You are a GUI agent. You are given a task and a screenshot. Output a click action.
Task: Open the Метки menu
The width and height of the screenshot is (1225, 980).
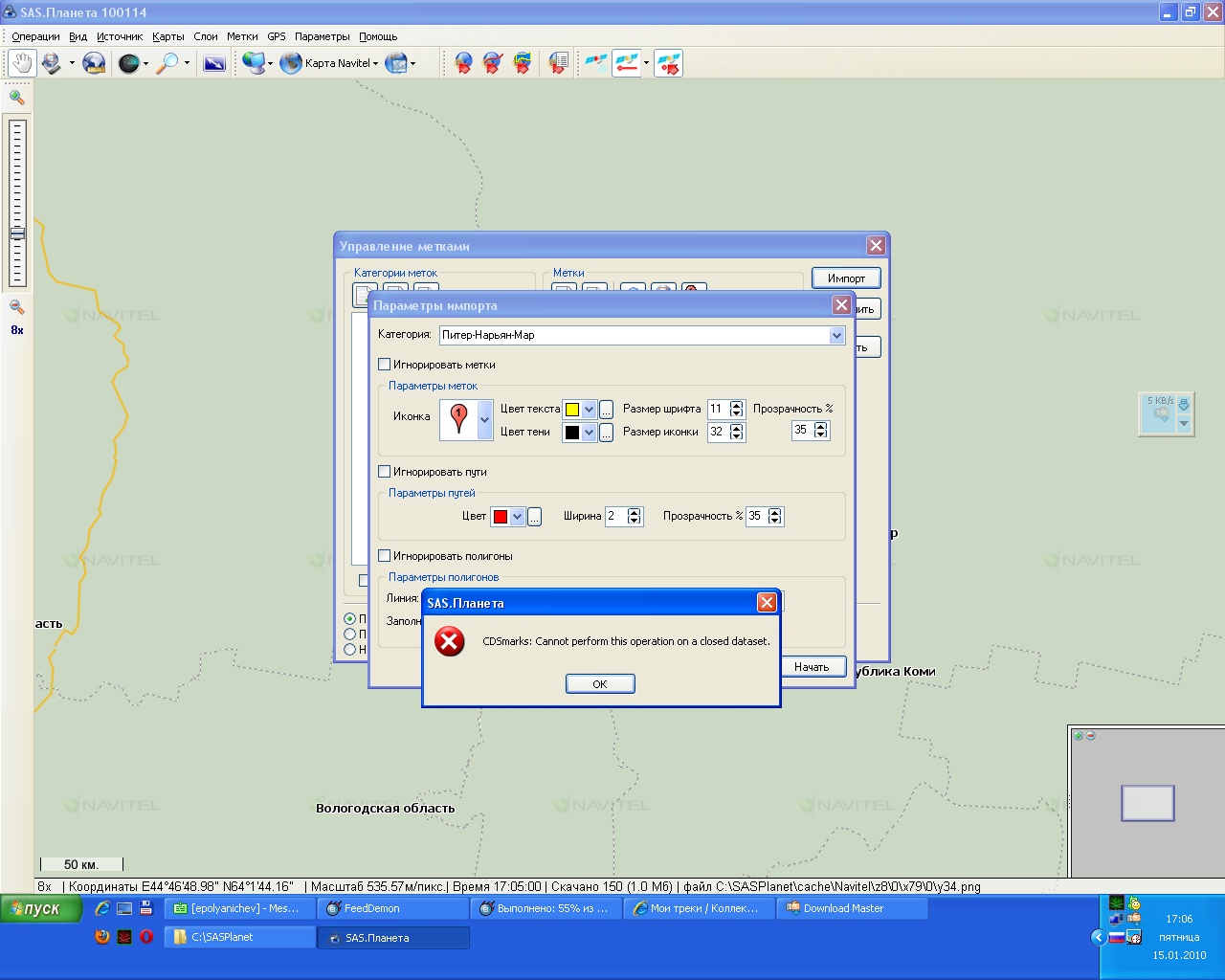coord(241,36)
